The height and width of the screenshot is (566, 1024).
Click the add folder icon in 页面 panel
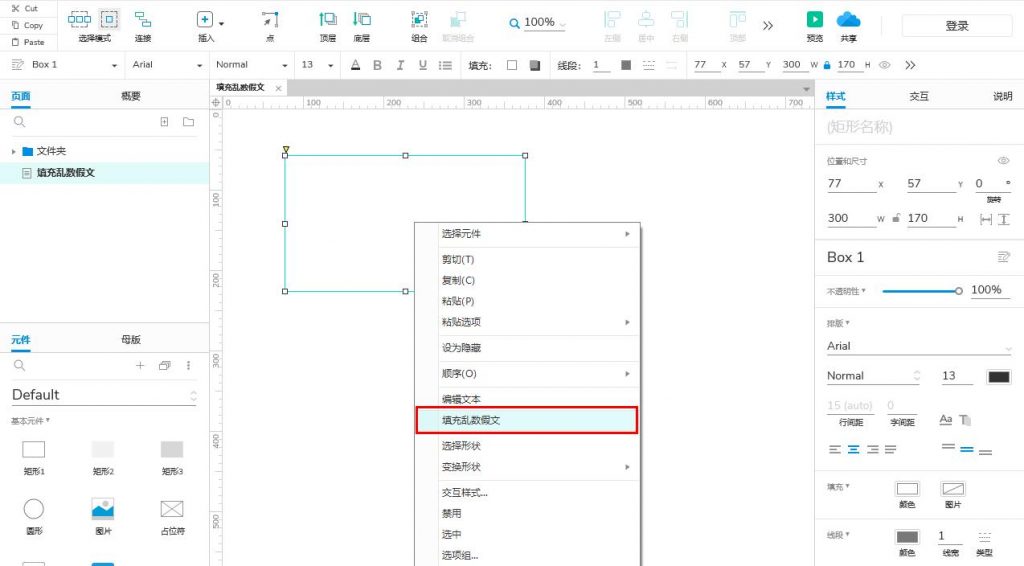(x=188, y=122)
